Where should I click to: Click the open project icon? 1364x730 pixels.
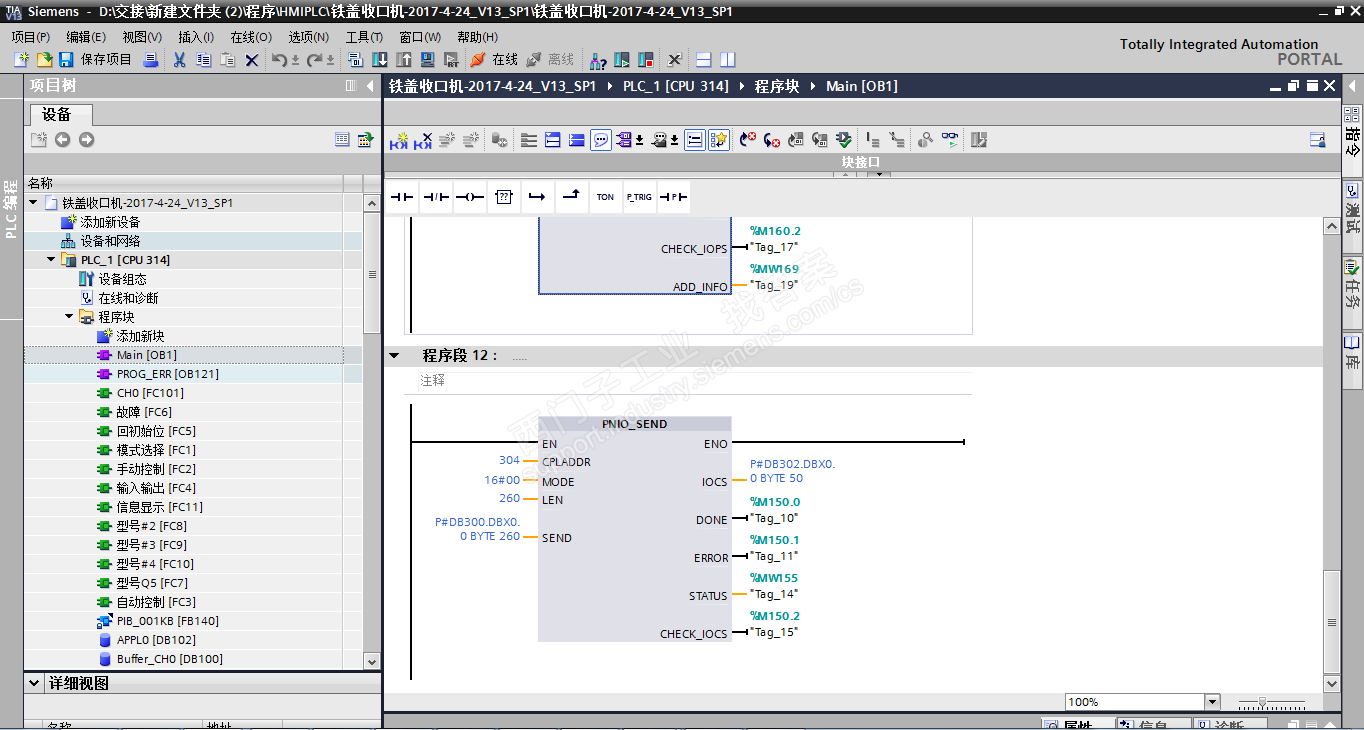44,60
